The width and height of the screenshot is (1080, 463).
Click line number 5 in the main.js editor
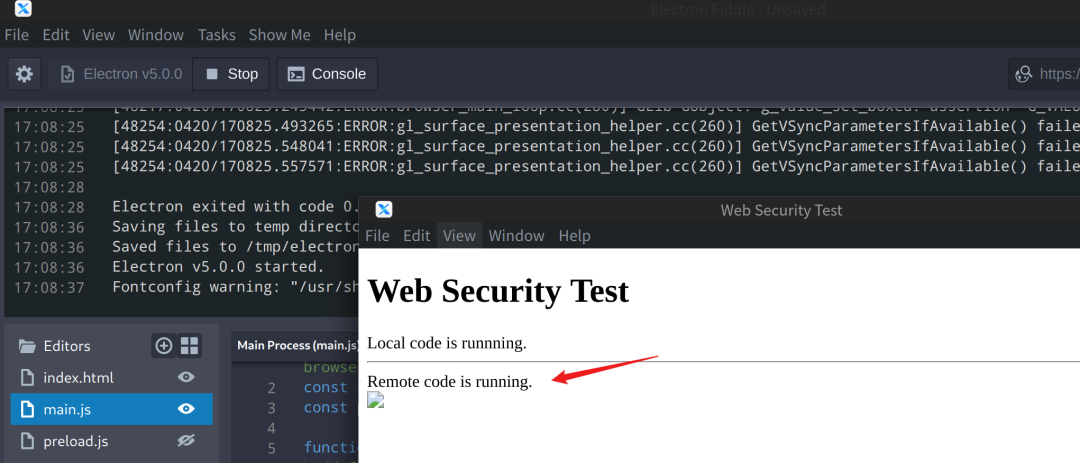(271, 449)
